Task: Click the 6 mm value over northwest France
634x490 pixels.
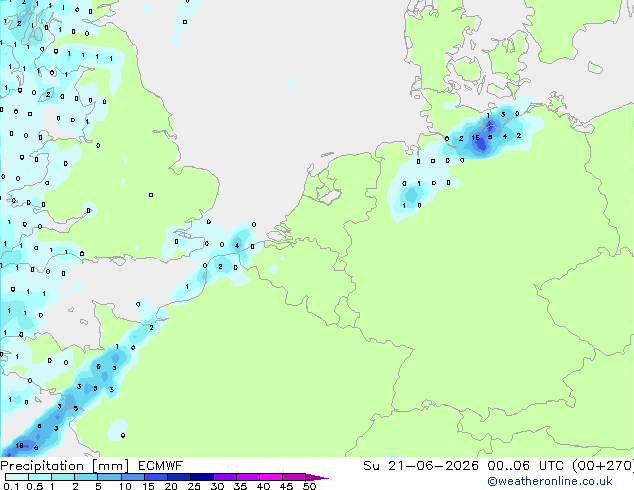Action: (x=98, y=367)
